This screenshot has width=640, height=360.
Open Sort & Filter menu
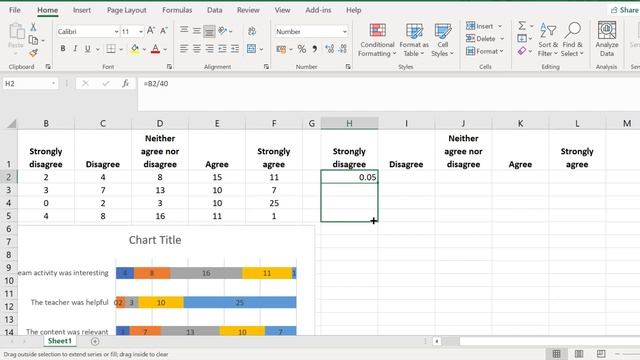coord(548,40)
